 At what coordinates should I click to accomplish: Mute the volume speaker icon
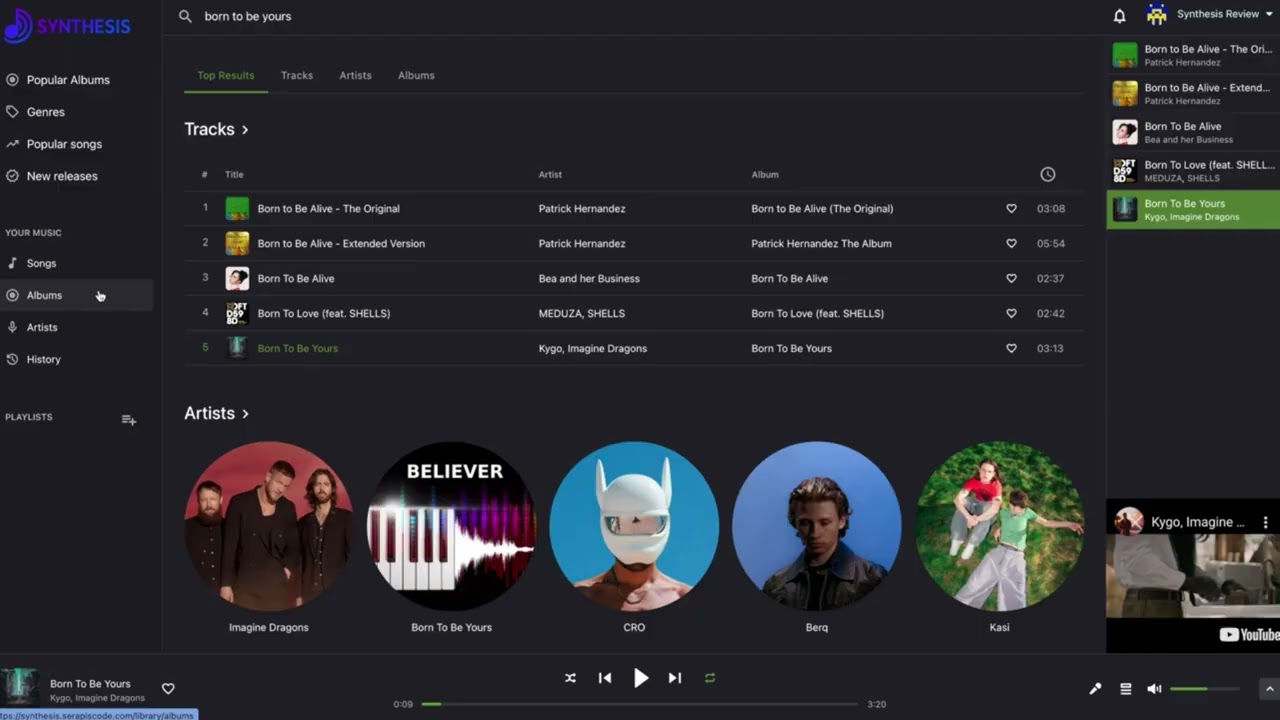(x=1154, y=689)
